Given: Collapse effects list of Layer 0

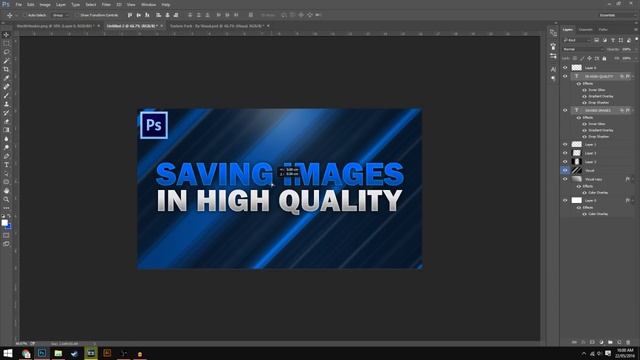Looking at the screenshot, I should 632,200.
